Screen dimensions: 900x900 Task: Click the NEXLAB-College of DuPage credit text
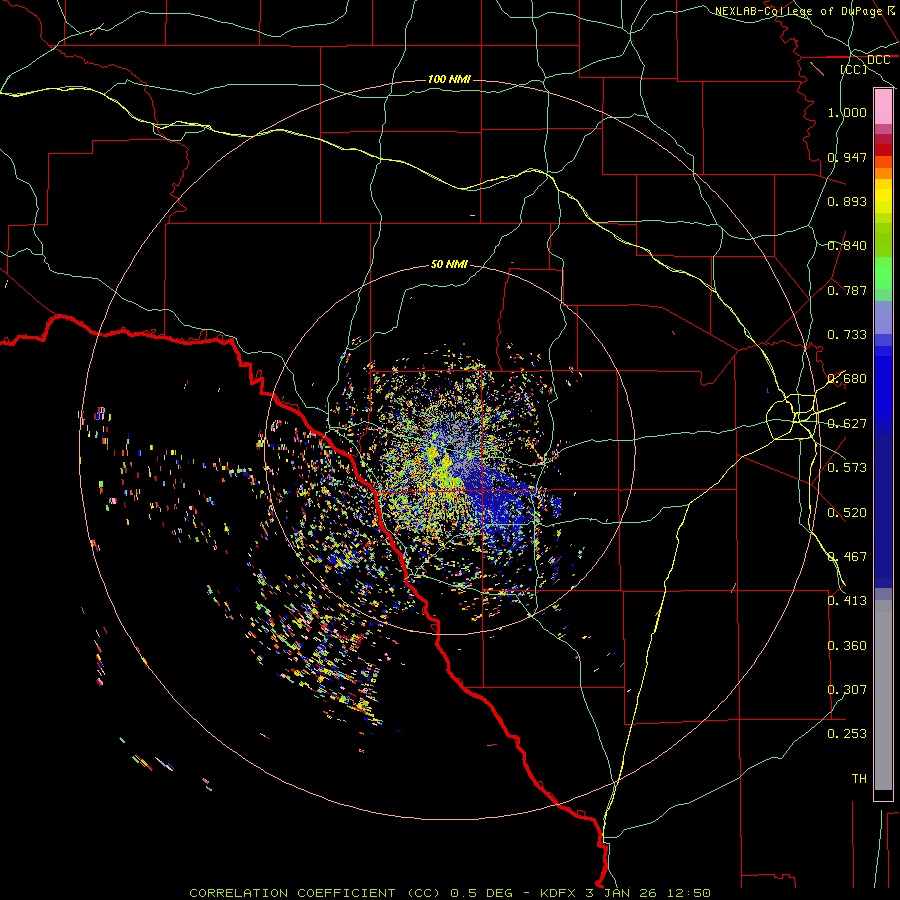(x=805, y=11)
